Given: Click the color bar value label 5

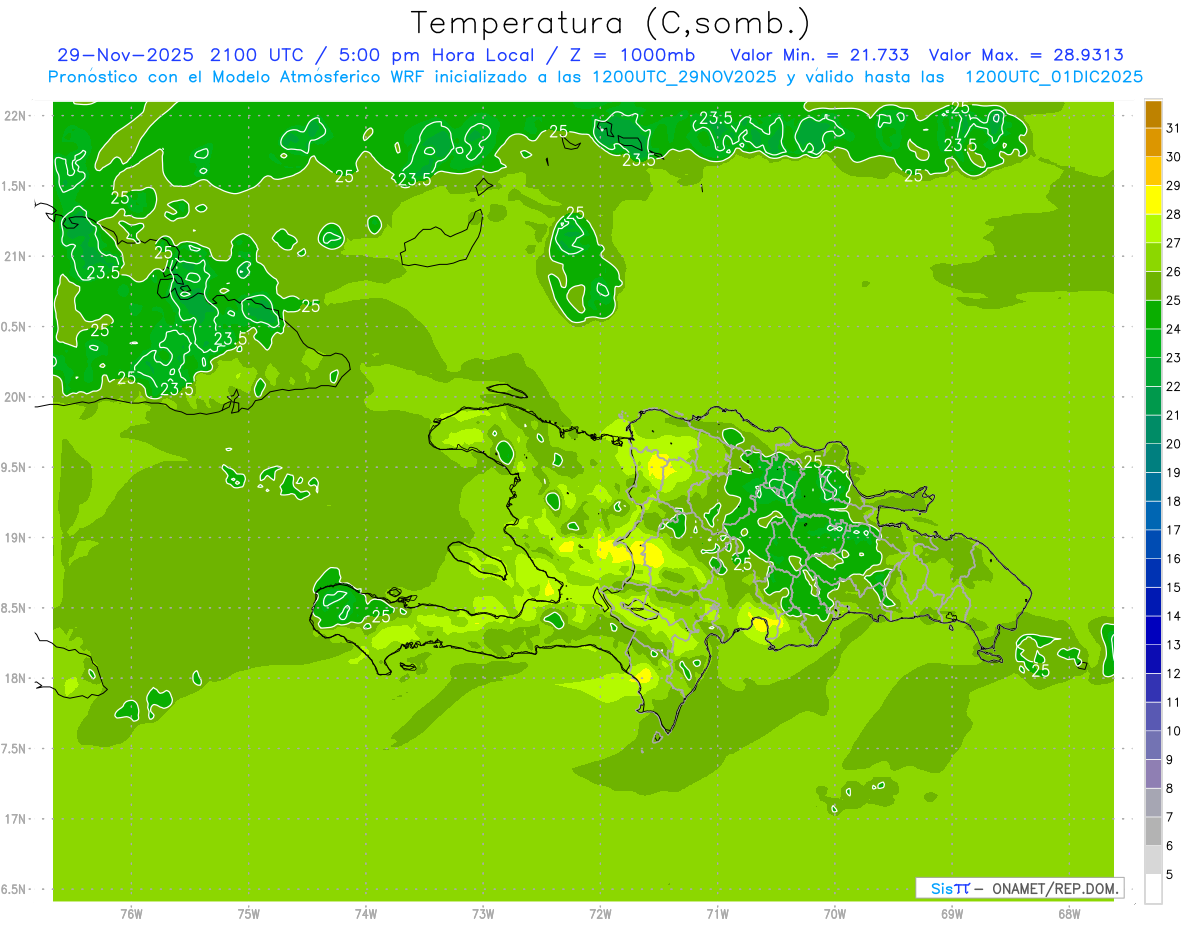Looking at the screenshot, I should pos(1170,874).
